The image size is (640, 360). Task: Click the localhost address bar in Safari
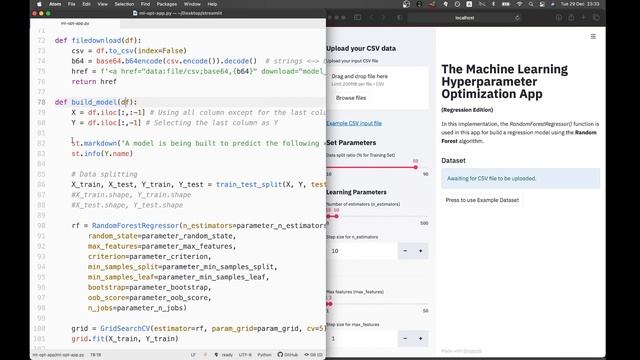464,18
